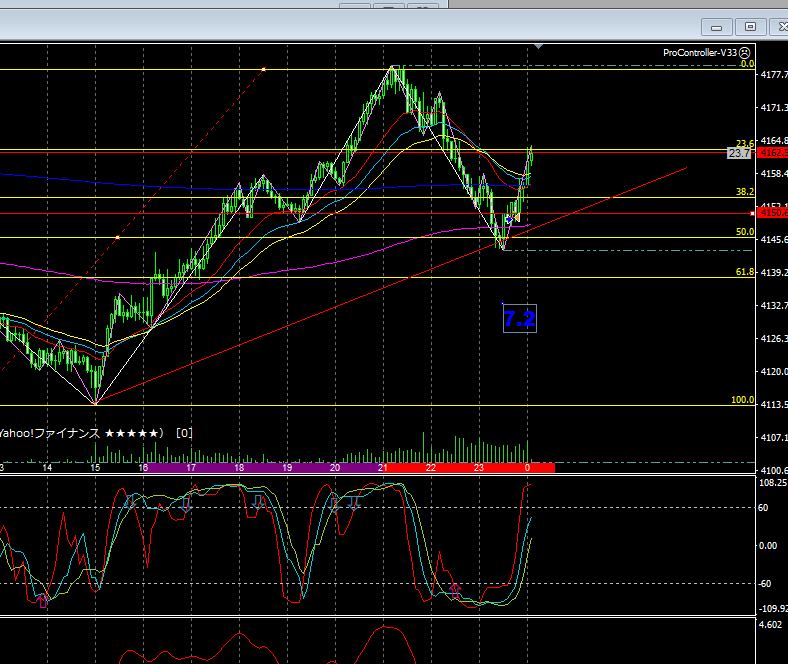Click the sad face icon beside ProController-V33
This screenshot has height=664, width=788.
(745, 53)
